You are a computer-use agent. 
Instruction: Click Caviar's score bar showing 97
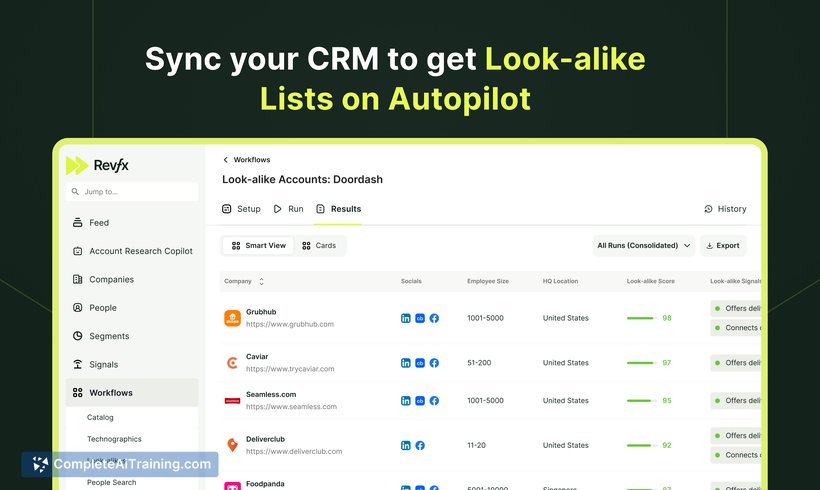(x=641, y=363)
